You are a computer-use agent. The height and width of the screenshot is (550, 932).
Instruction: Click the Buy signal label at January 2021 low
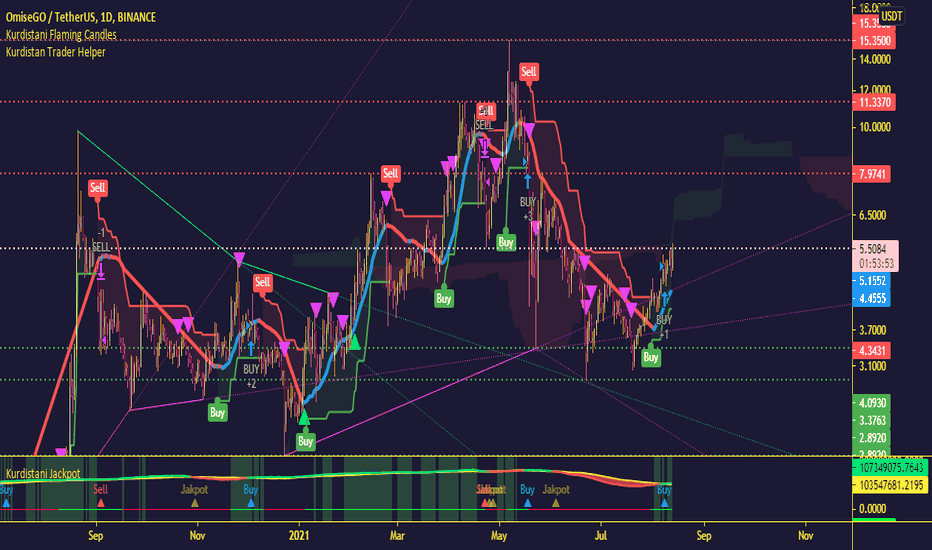306,441
